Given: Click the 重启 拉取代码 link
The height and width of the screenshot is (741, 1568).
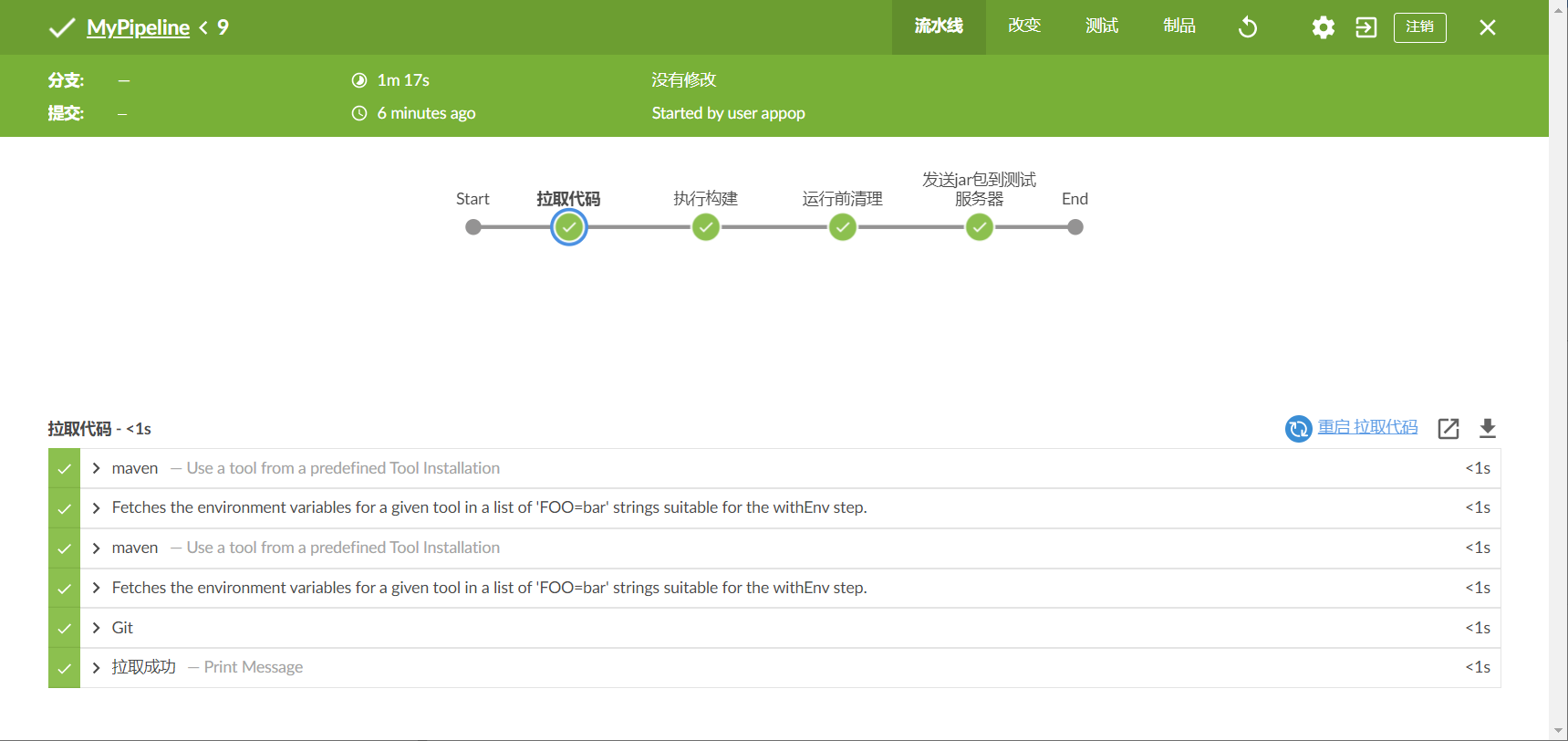Looking at the screenshot, I should 1367,427.
